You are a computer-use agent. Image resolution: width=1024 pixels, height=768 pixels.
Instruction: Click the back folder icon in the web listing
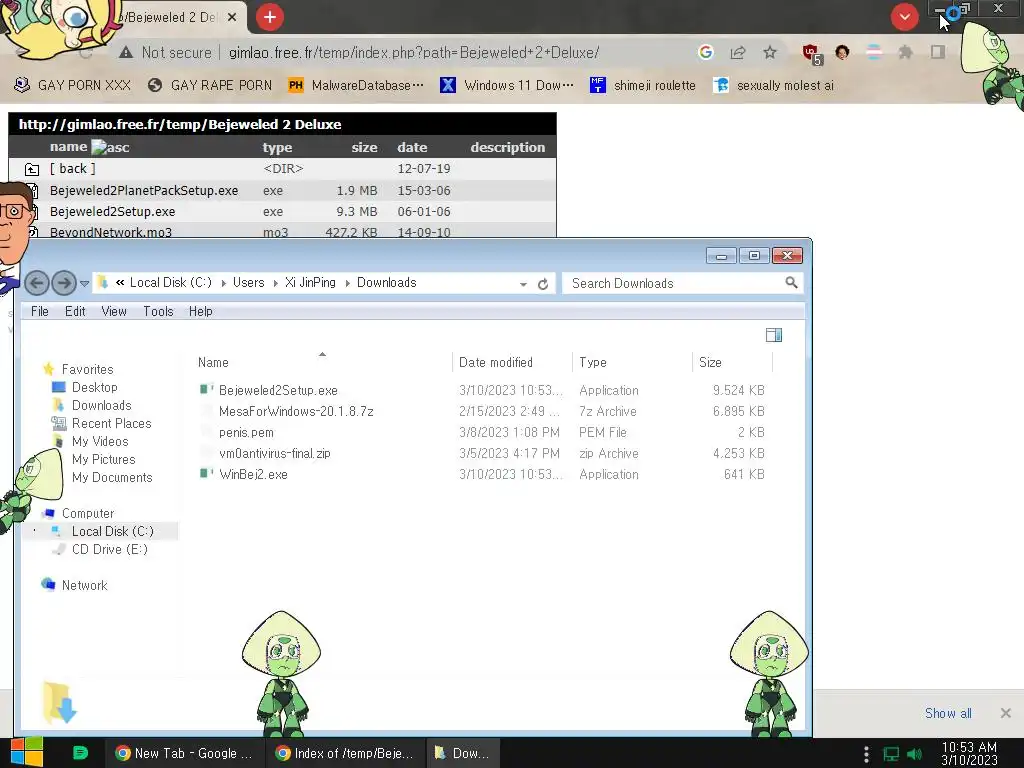point(32,169)
